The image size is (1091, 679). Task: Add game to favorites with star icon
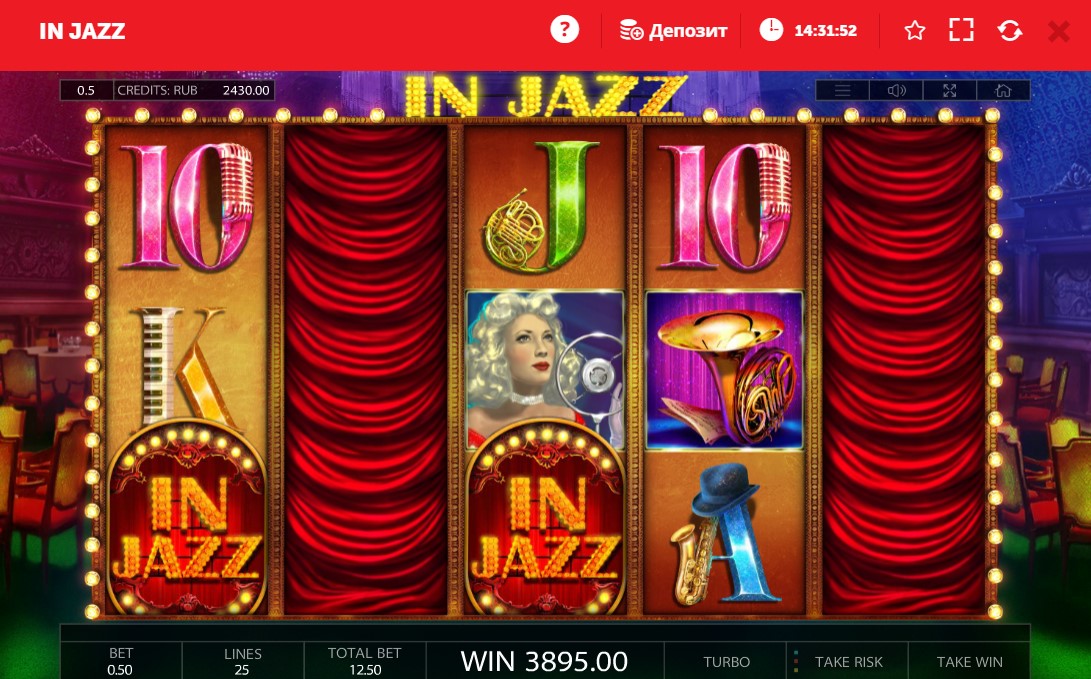point(914,31)
